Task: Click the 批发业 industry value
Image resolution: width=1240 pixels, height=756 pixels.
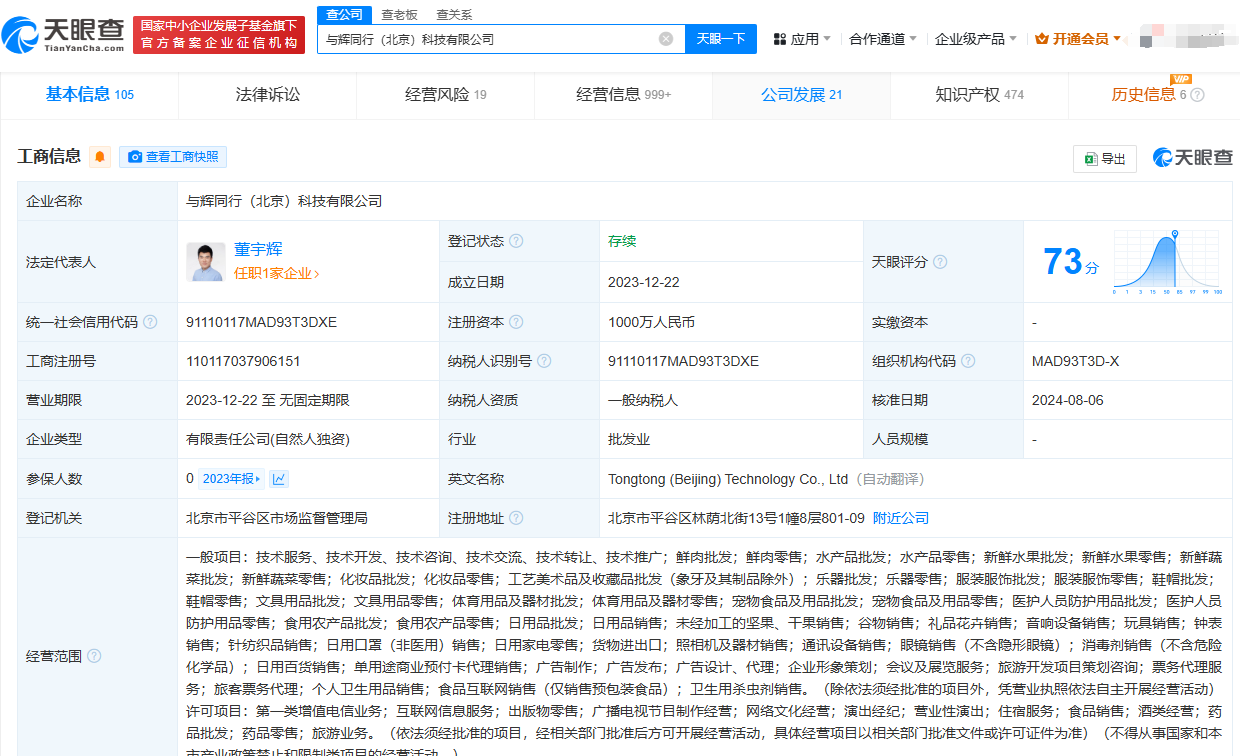Action: pyautogui.click(x=629, y=439)
